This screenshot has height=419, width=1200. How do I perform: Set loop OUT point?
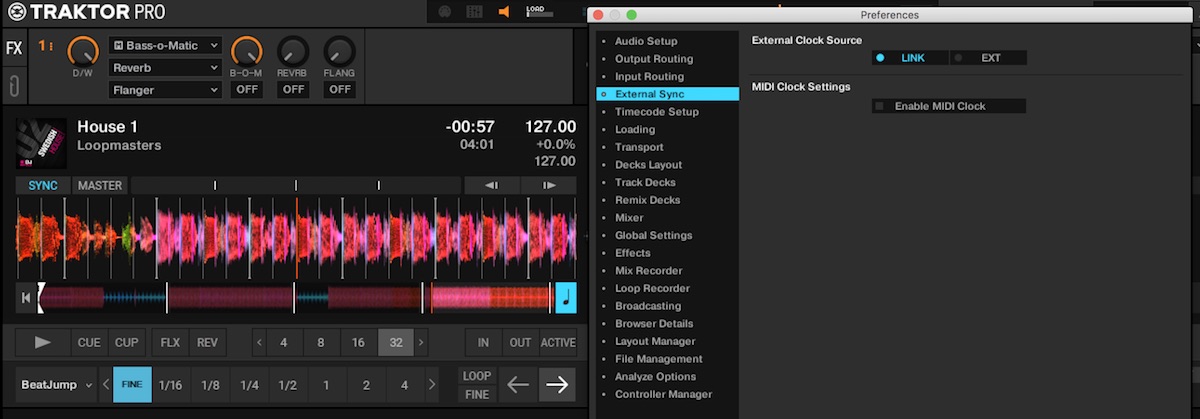(x=520, y=342)
